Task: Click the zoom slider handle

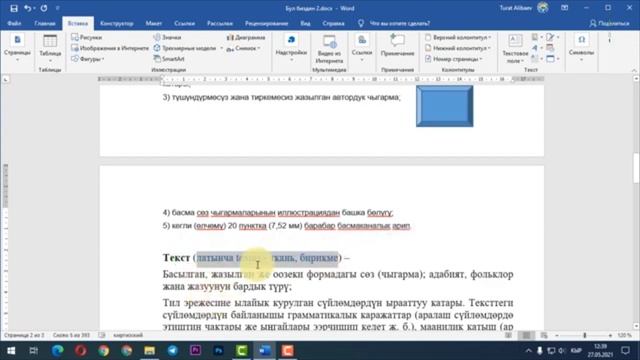Action: [584, 335]
